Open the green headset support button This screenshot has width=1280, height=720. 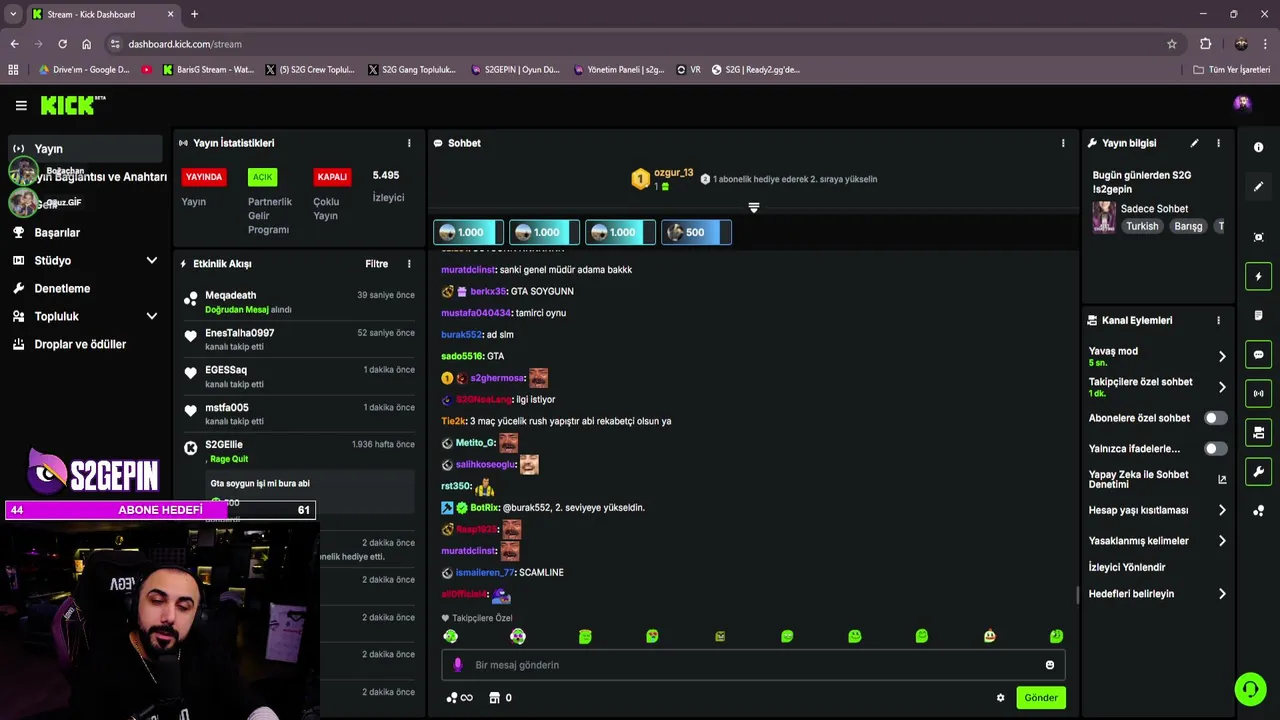click(1250, 689)
